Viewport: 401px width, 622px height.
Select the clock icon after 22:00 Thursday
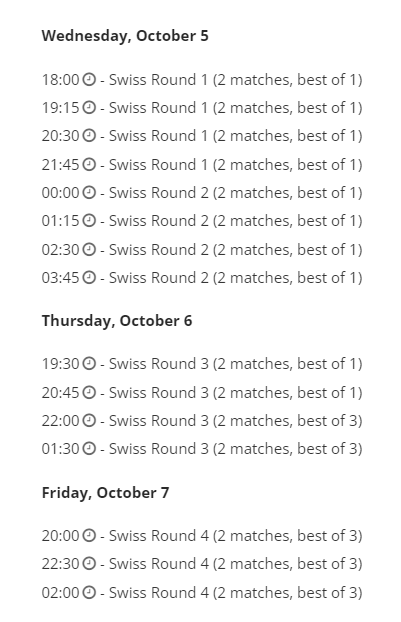[89, 420]
